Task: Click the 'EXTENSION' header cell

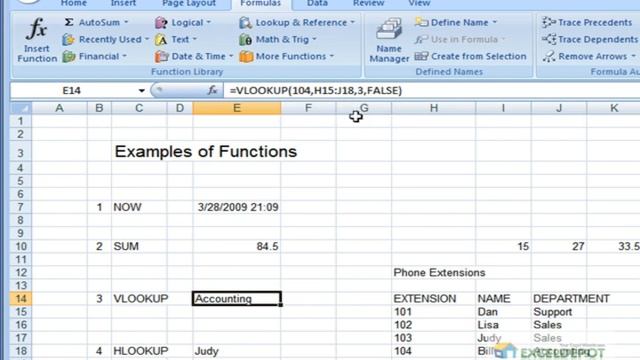Action: click(x=433, y=299)
